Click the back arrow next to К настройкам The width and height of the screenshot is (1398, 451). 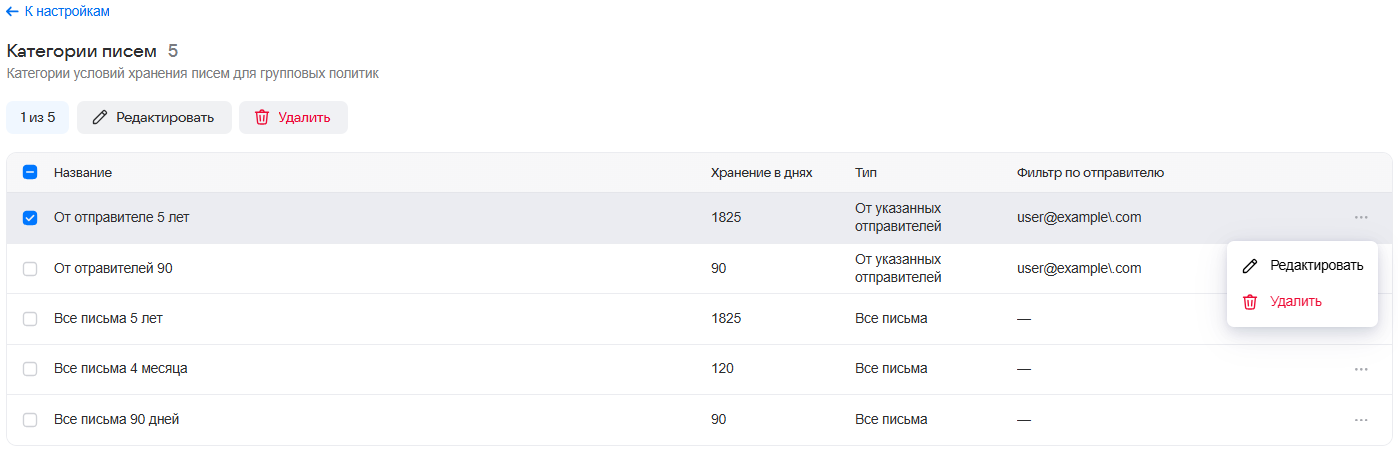click(12, 11)
